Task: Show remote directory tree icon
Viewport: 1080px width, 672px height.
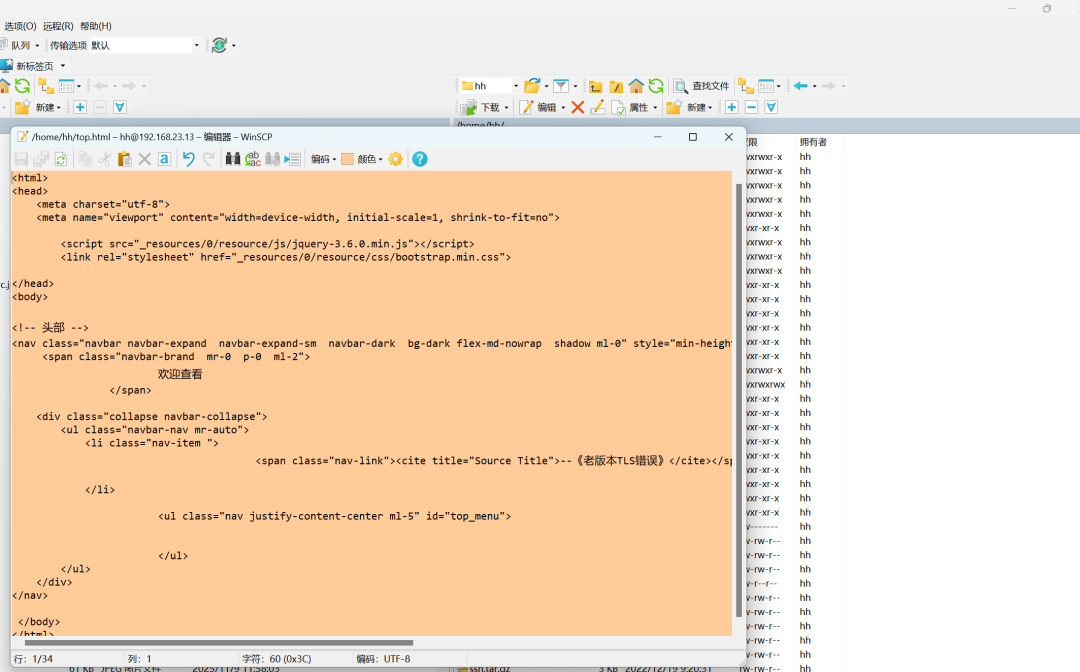Action: tap(746, 86)
